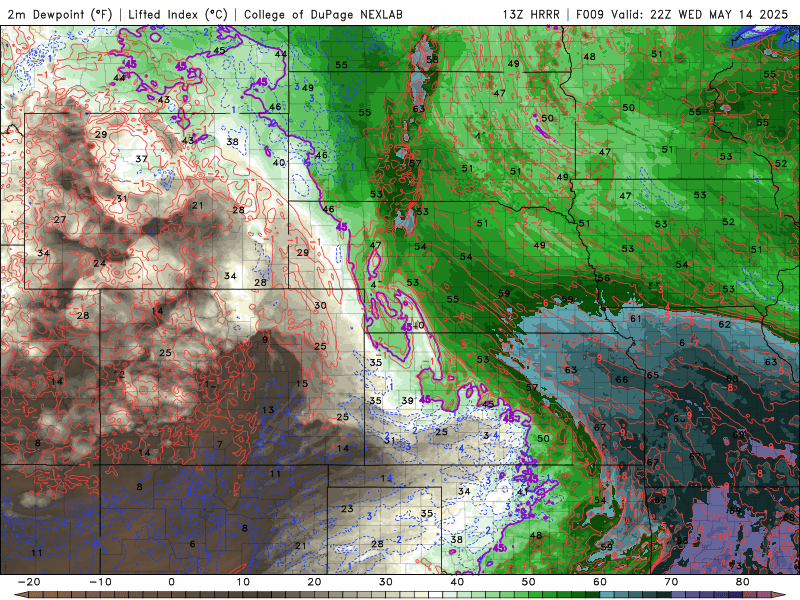Click the "College of DuPage NEXLAB" label
Screen dimensions: 800x600
[323, 14]
